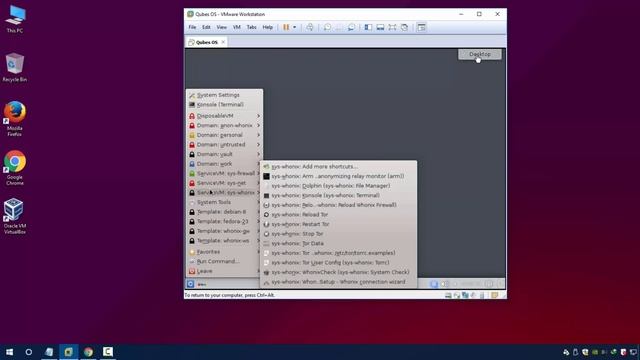Toggle the VMware library sidebar icon
Screen dimensions: 640x360
(x=368, y=27)
